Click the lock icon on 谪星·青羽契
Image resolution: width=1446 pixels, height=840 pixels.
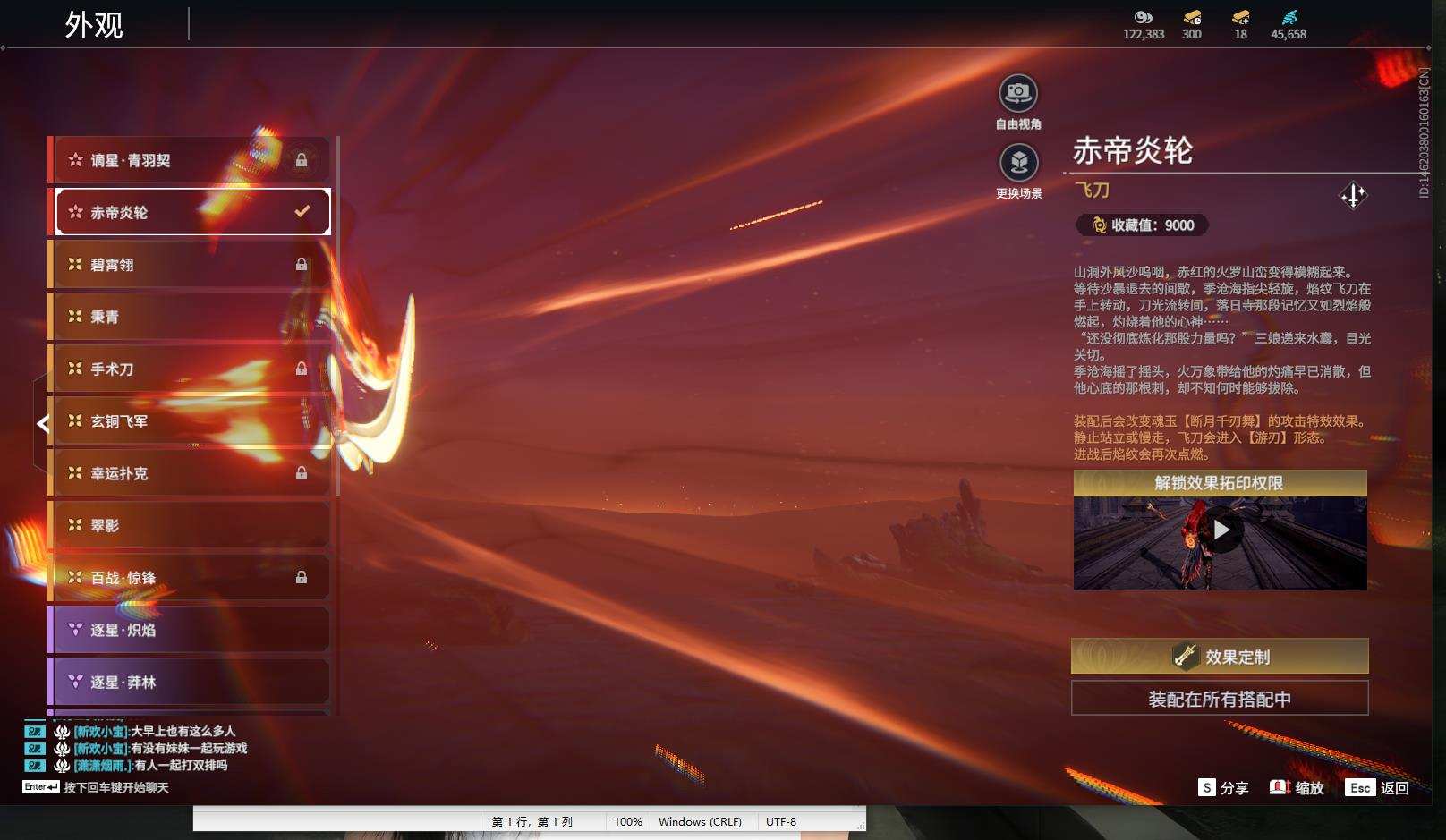302,160
